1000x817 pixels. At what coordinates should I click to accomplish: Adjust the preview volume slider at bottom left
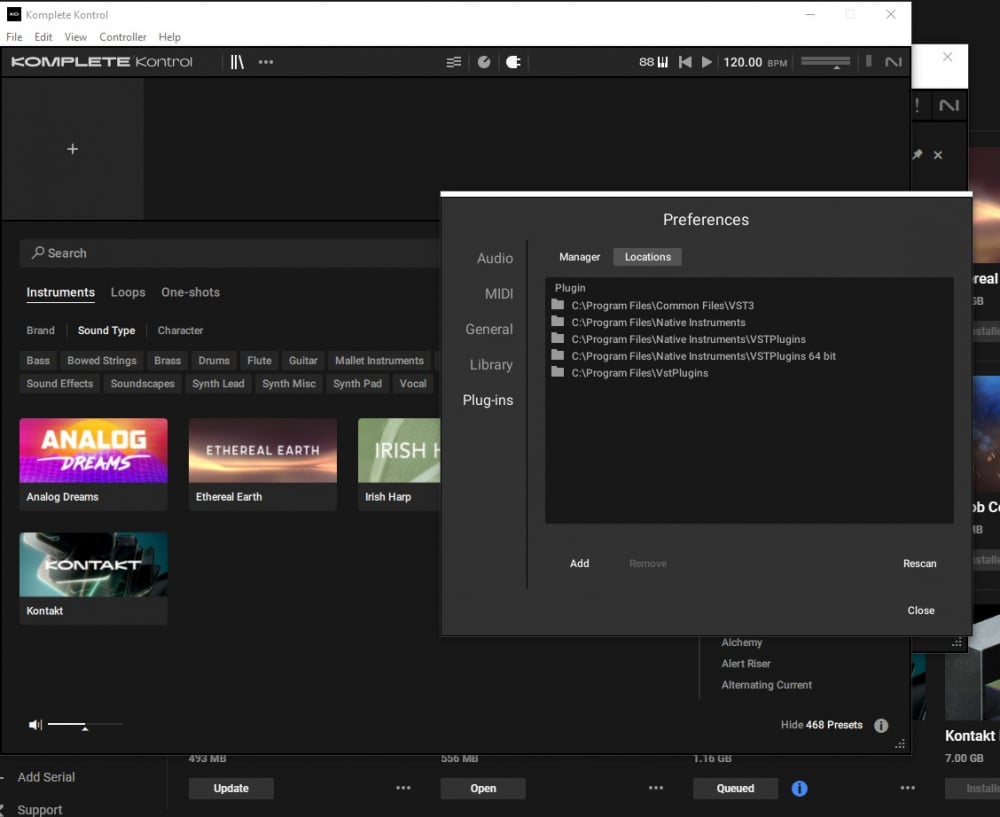tap(85, 725)
